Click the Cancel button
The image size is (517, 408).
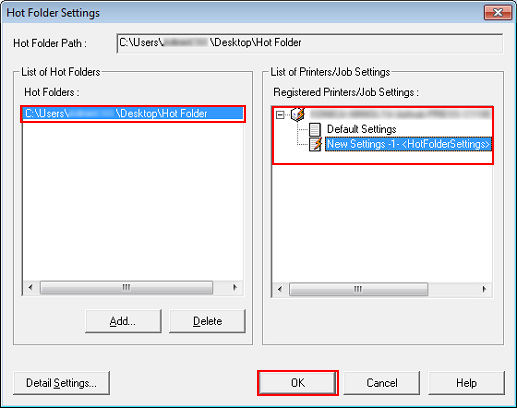click(x=382, y=383)
